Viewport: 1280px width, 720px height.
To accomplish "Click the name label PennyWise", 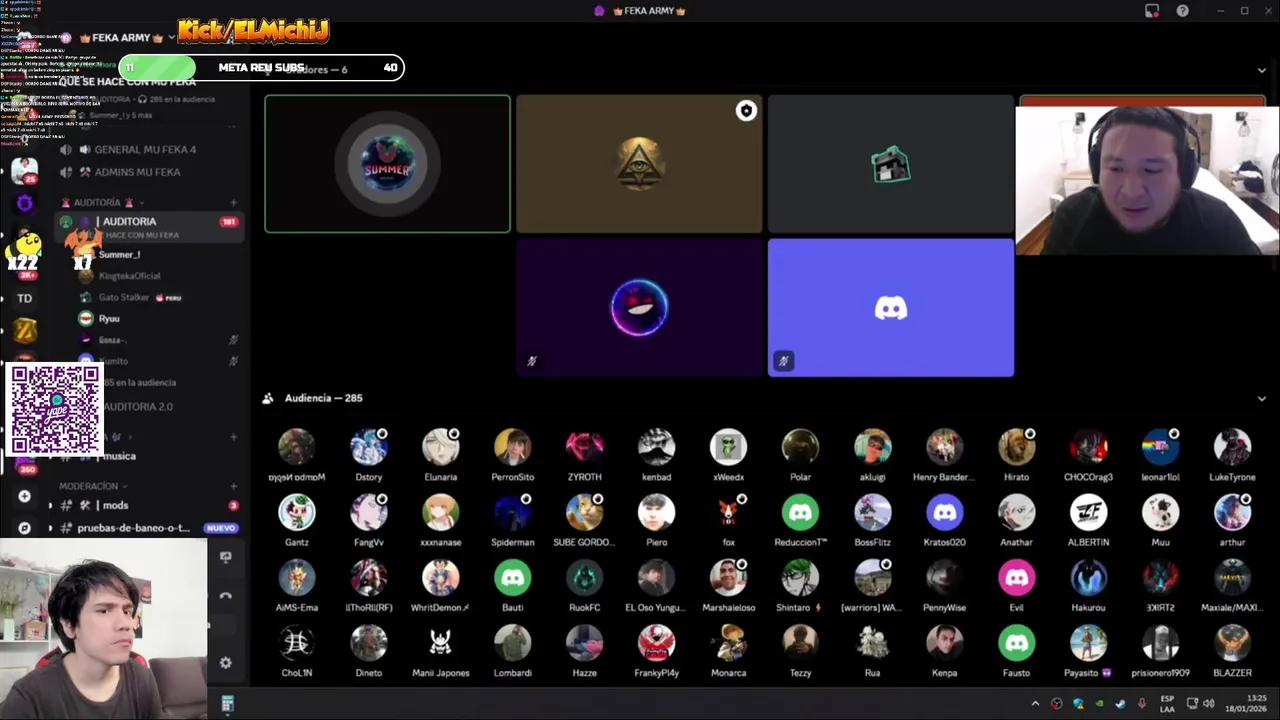I will click(944, 608).
